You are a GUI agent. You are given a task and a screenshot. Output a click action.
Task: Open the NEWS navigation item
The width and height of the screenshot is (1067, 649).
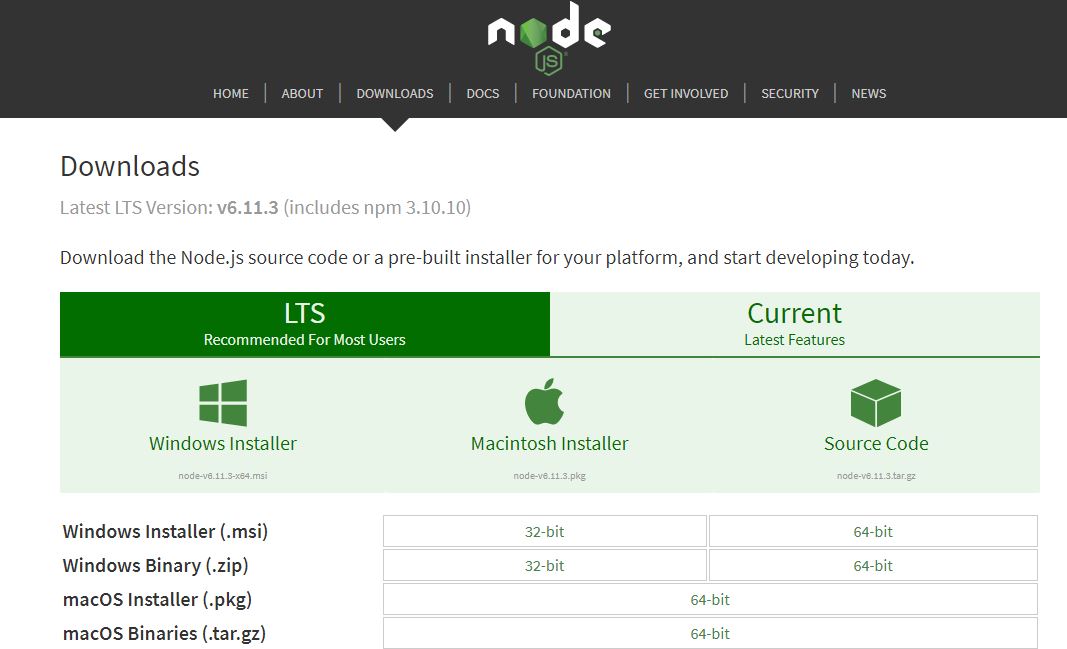coord(868,93)
